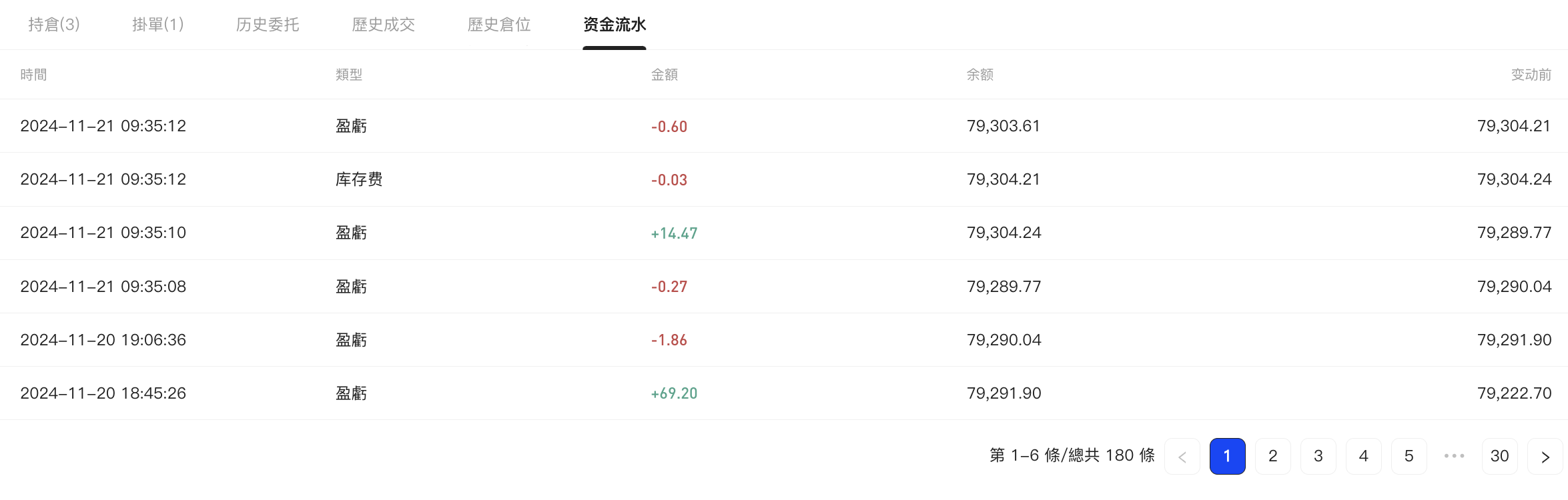
Task: Switch to the 歷史成交 tab
Action: click(384, 25)
